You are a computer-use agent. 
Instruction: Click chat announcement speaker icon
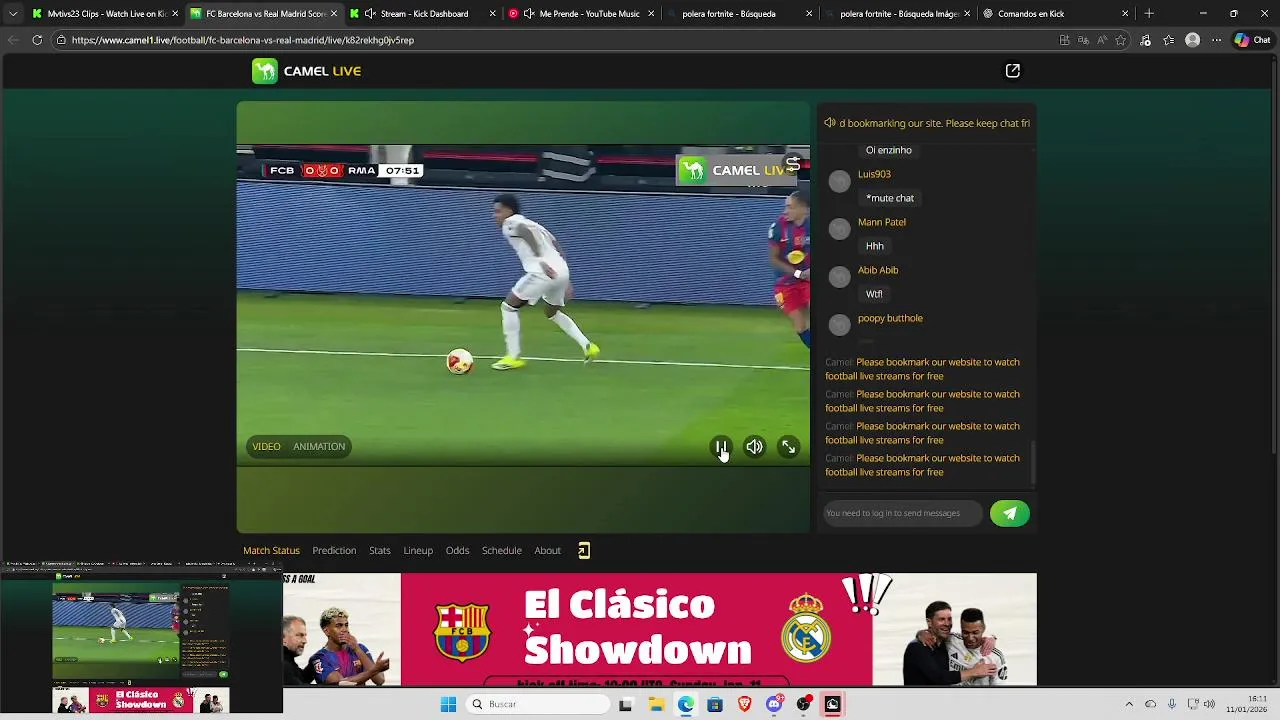coord(829,123)
